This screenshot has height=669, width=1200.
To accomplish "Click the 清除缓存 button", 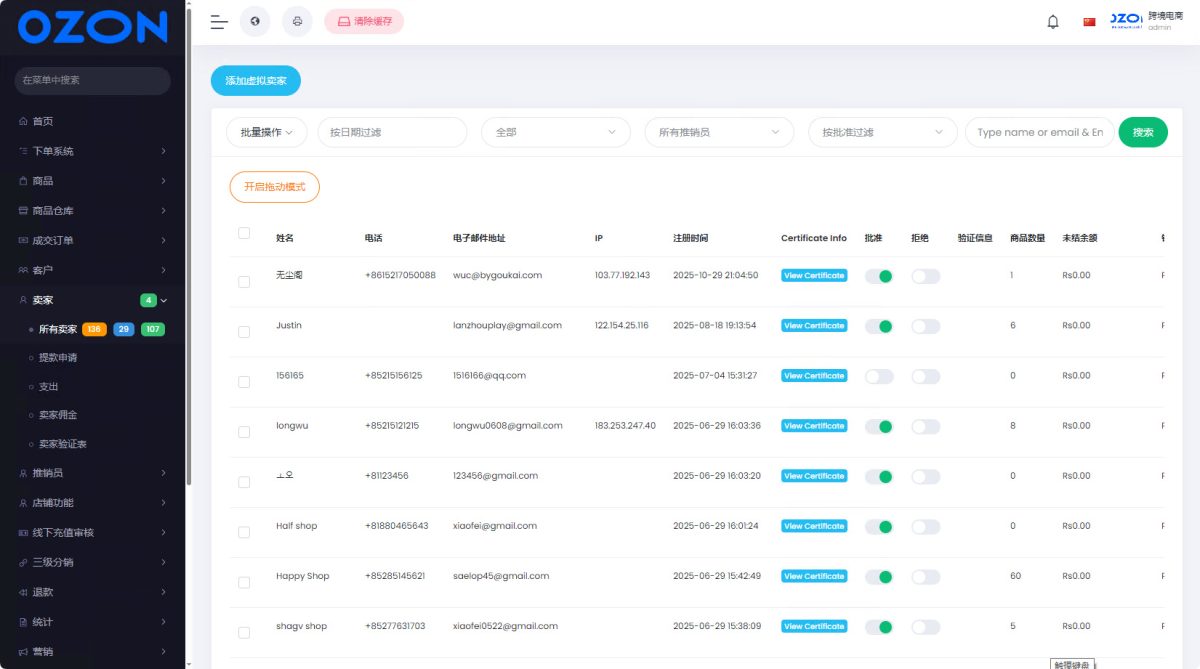I will click(x=364, y=21).
